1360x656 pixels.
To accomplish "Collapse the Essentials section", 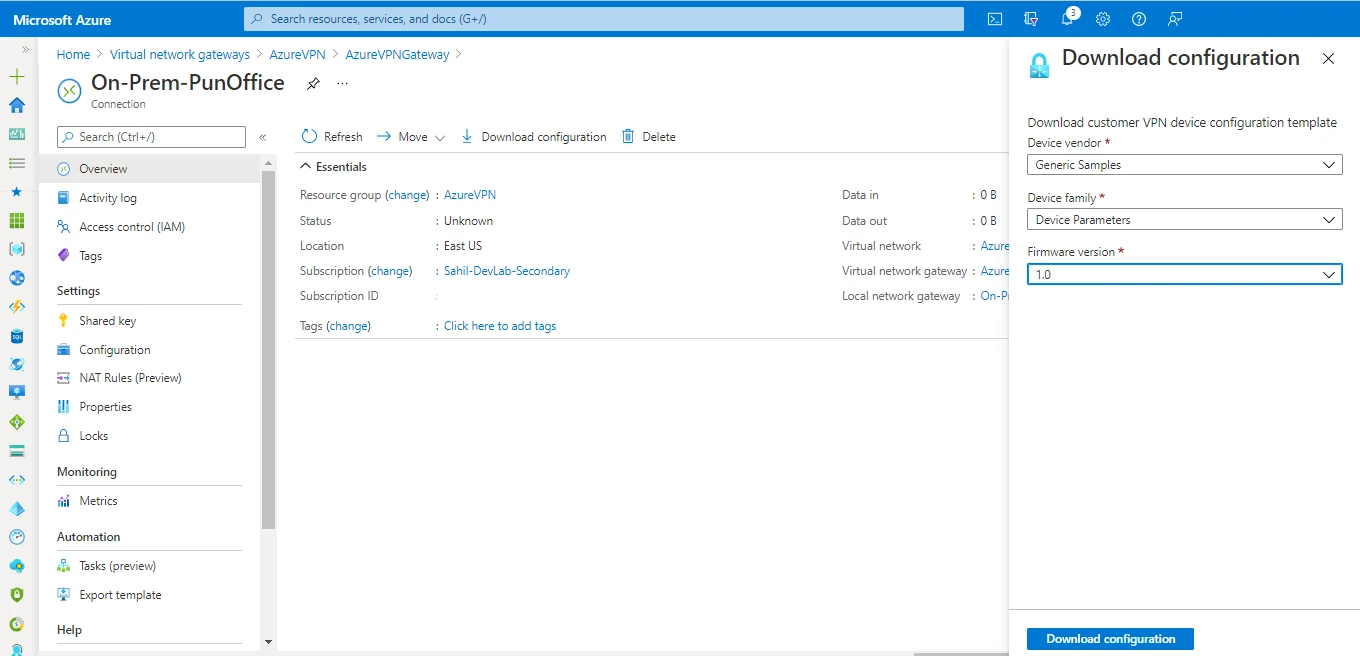I will pos(306,166).
